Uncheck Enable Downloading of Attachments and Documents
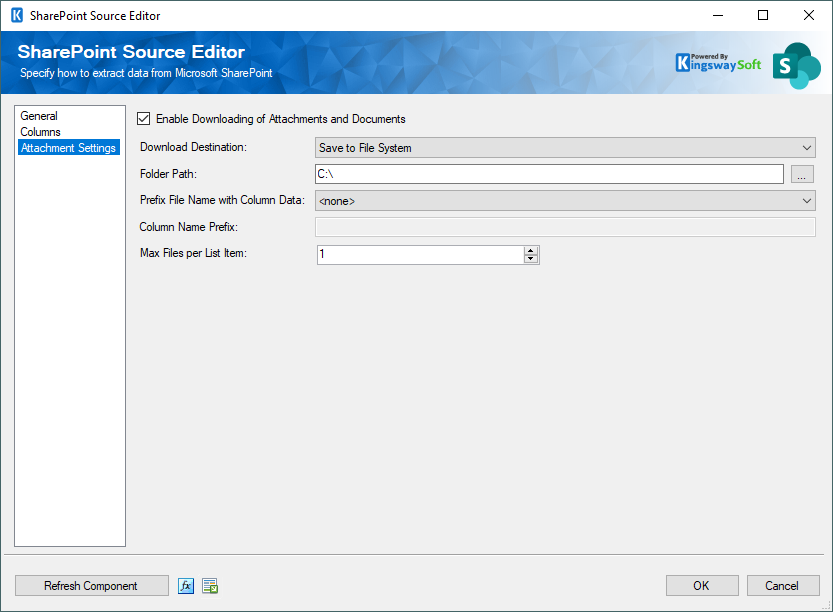 143,118
